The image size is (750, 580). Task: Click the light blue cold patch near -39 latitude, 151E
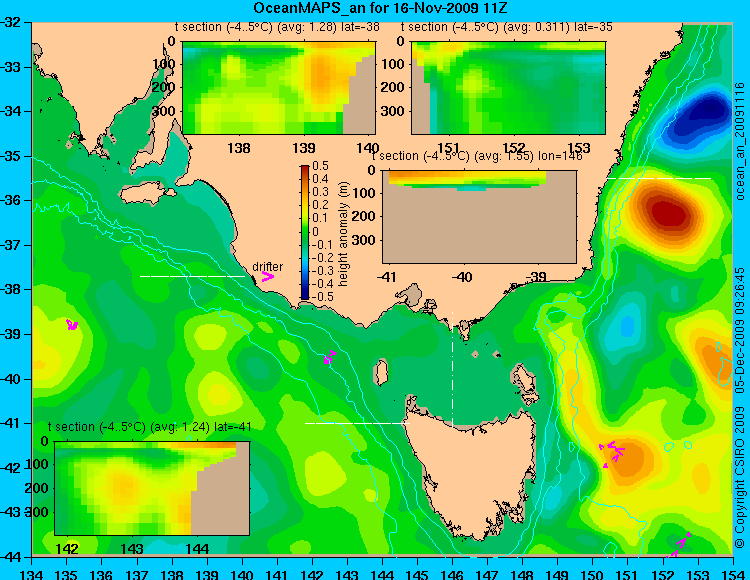coord(627,327)
